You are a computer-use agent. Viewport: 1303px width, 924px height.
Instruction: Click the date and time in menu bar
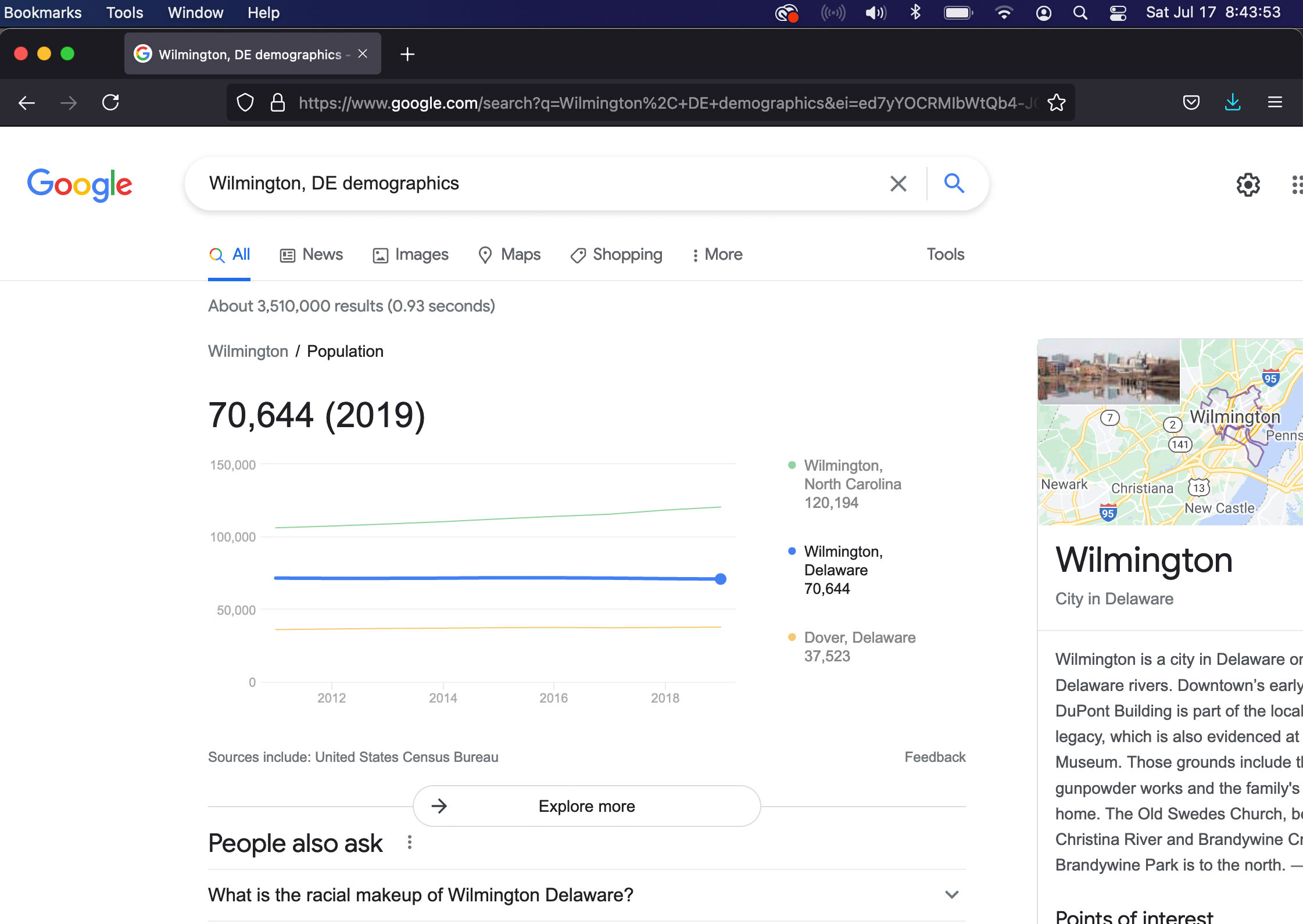1213,13
